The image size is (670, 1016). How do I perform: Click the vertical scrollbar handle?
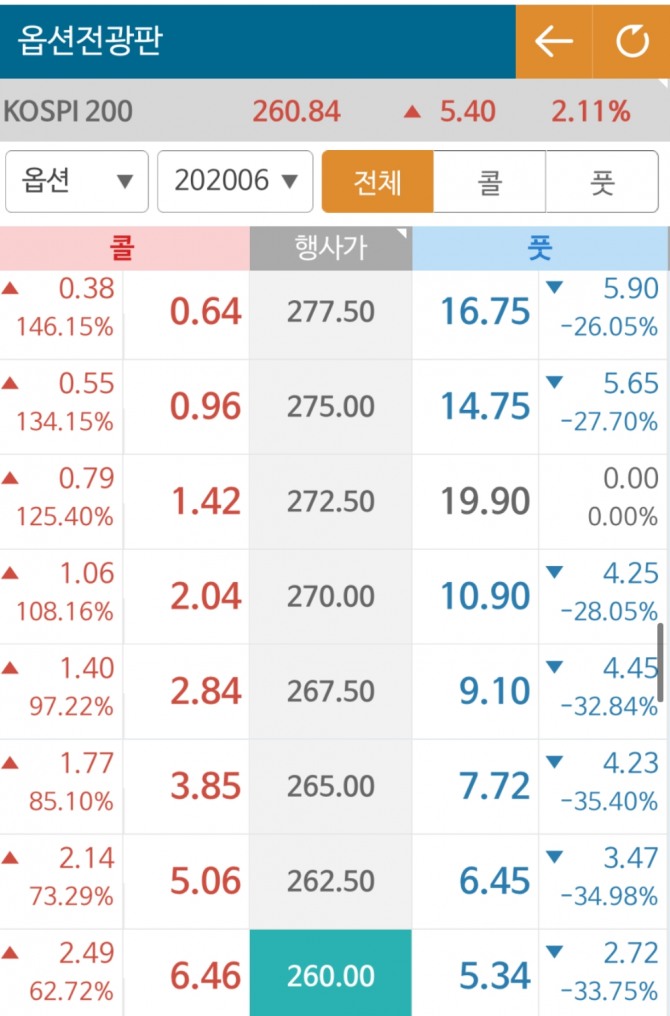[x=660, y=660]
